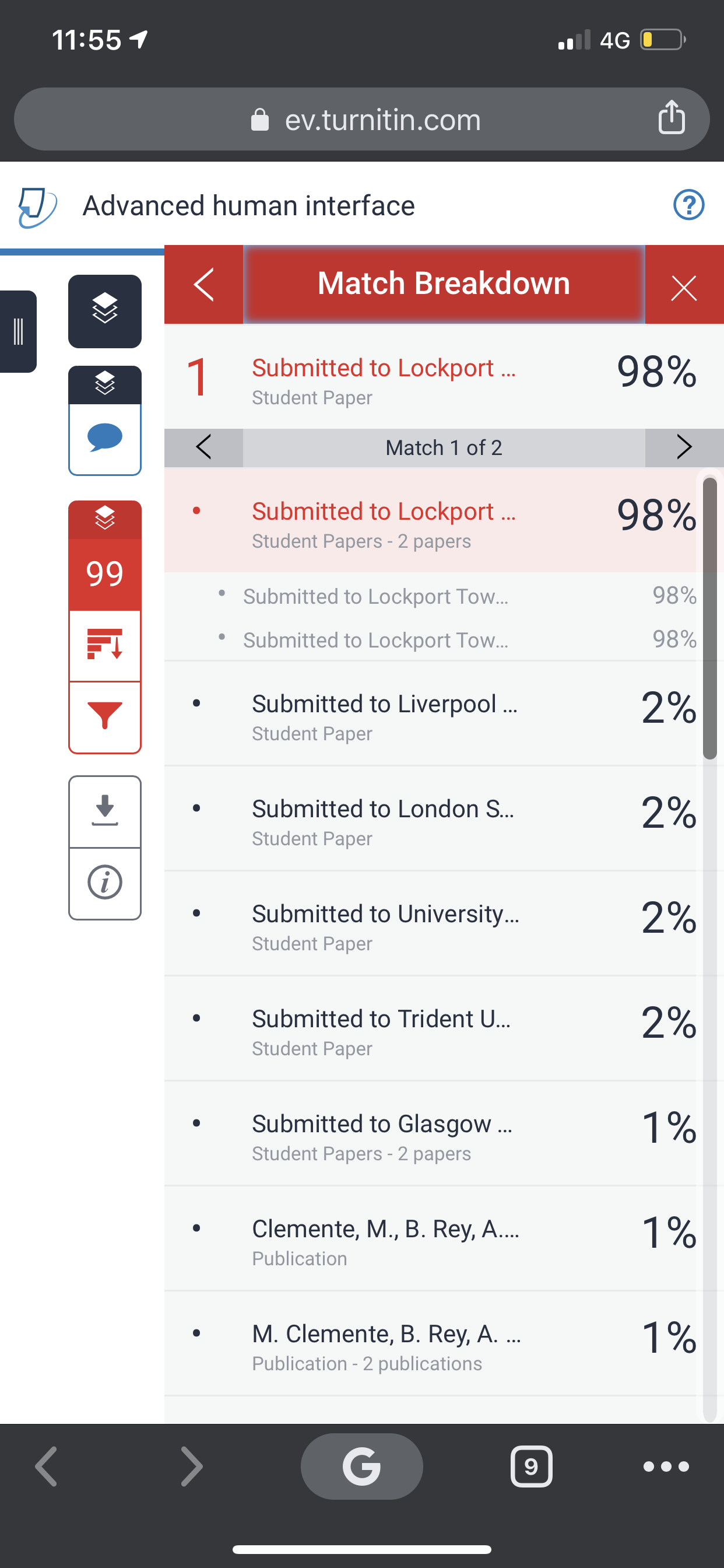Open browser tabs showing 9 tabs
724x1568 pixels.
pos(531,1466)
